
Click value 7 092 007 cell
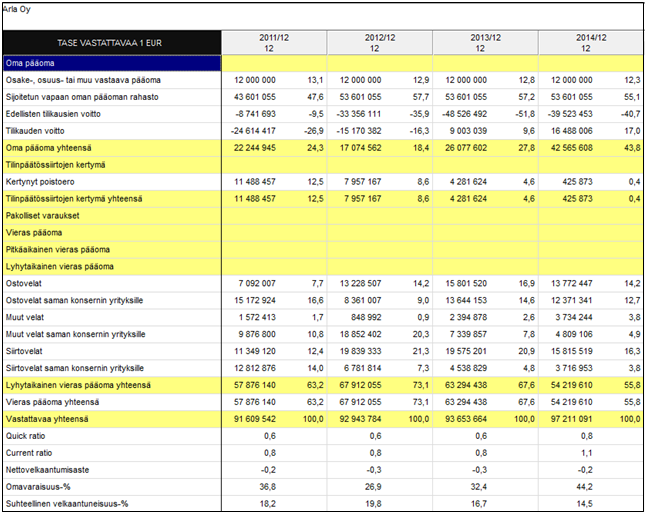pos(257,283)
